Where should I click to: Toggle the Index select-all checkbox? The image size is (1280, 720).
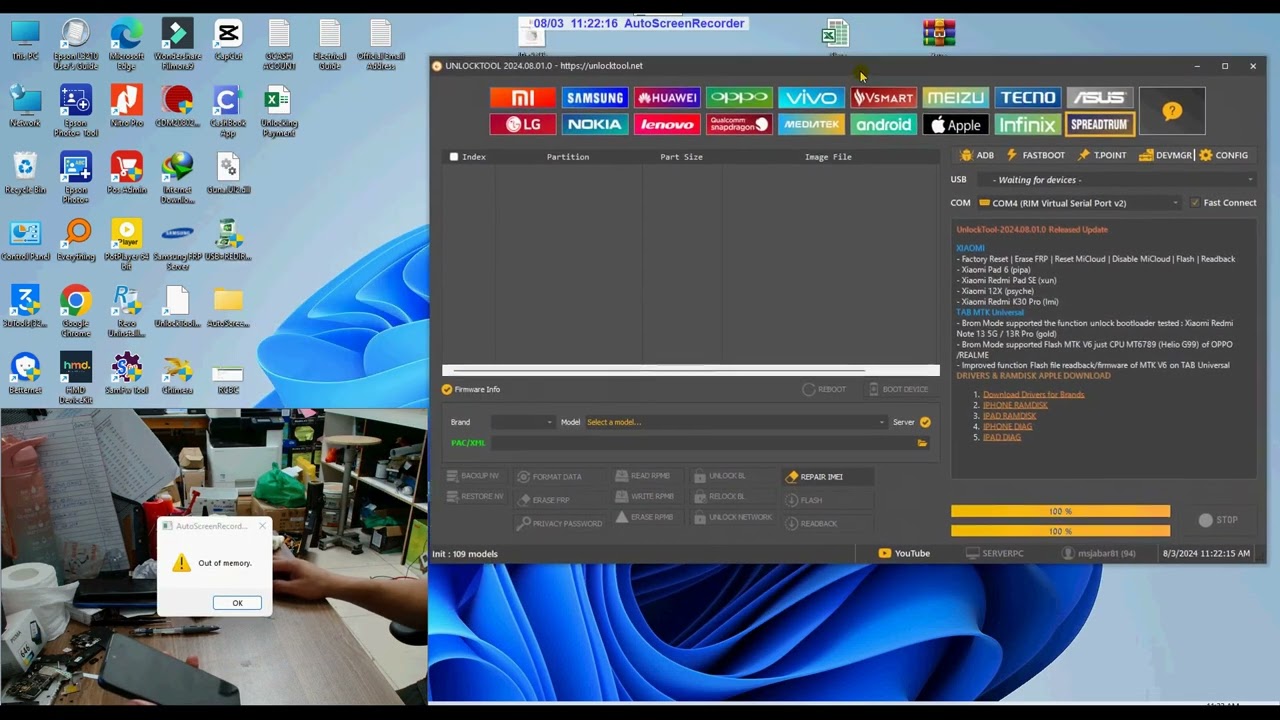coord(454,157)
